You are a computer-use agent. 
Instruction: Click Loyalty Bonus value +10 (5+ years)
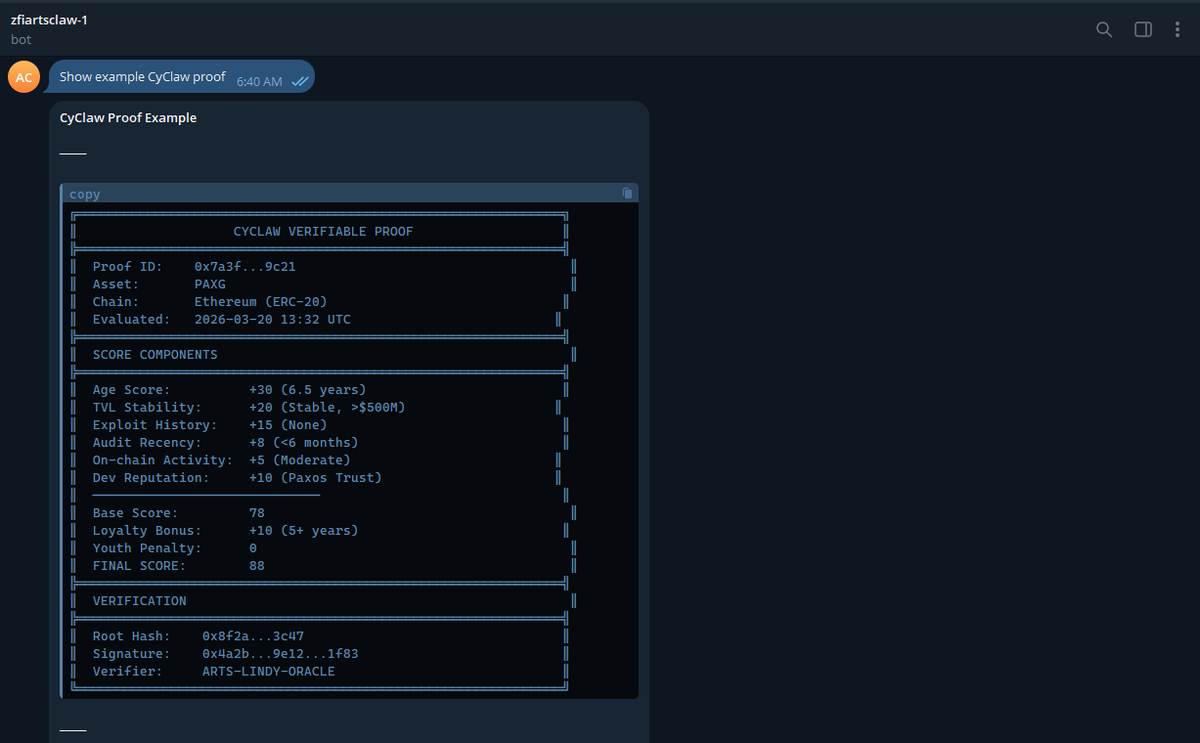pos(303,531)
